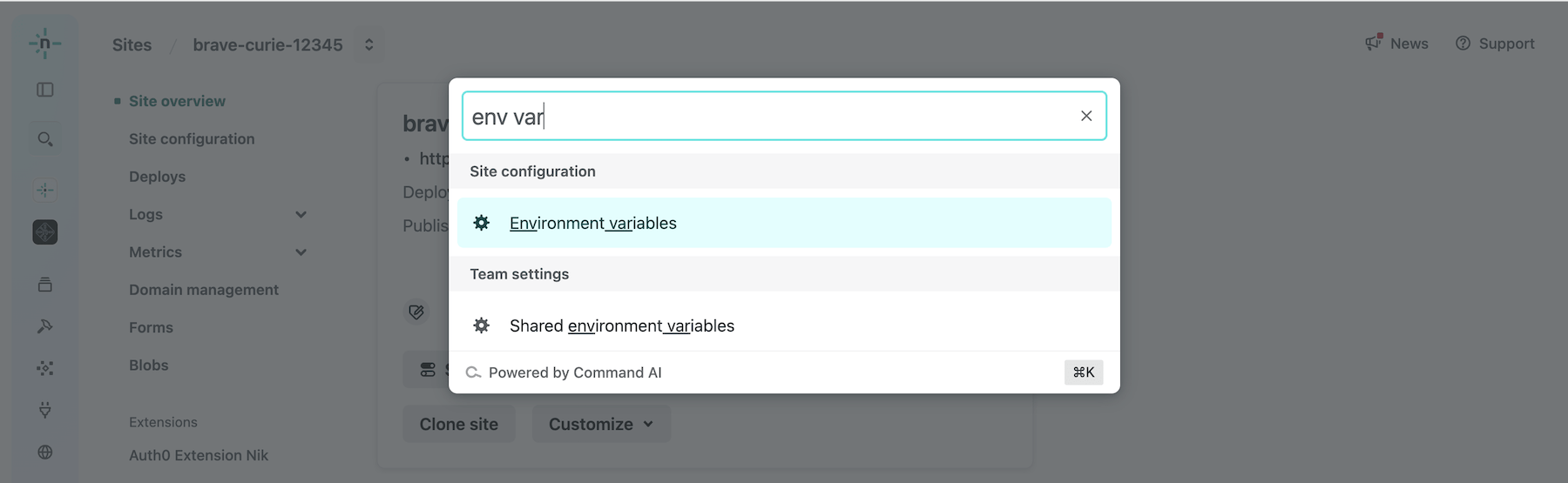The height and width of the screenshot is (483, 1568).
Task: Click the Clone site button
Action: click(459, 424)
